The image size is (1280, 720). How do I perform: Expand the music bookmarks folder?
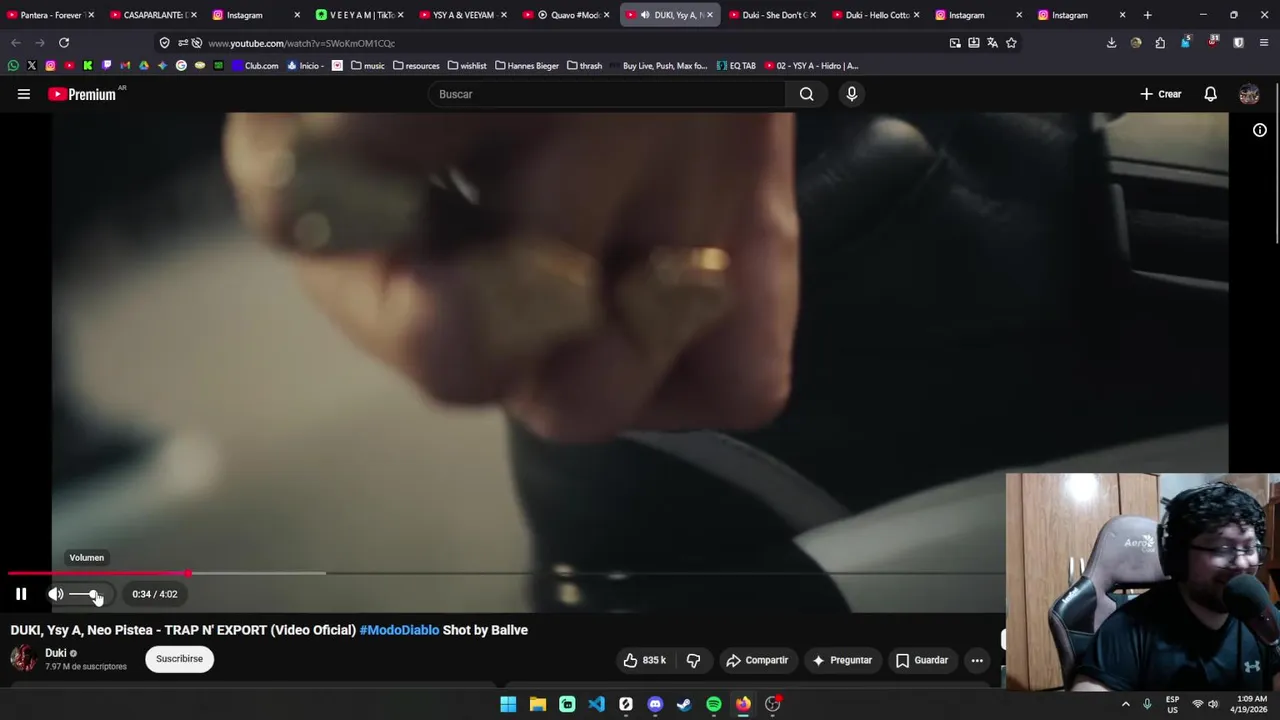point(367,66)
